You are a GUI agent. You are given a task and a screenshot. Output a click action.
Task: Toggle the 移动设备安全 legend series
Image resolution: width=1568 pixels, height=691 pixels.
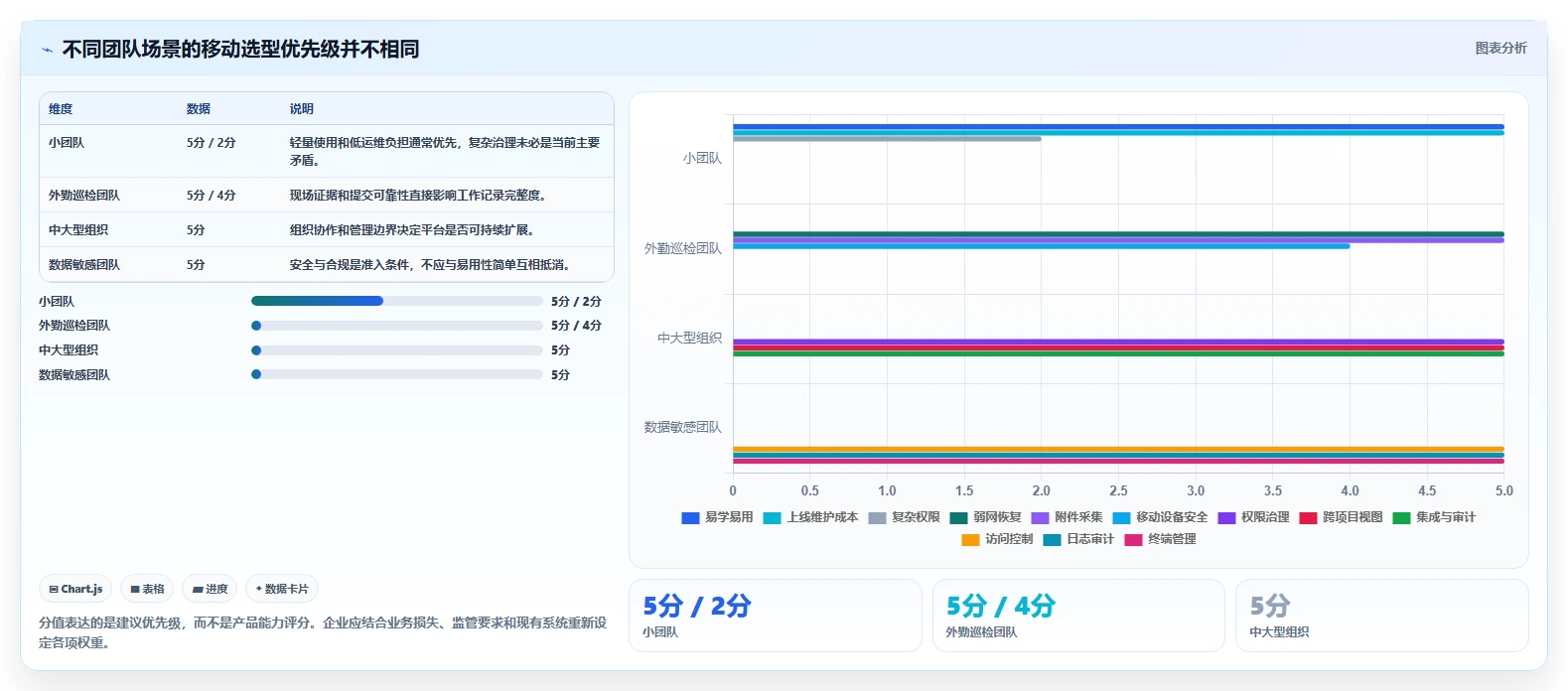(x=1160, y=517)
